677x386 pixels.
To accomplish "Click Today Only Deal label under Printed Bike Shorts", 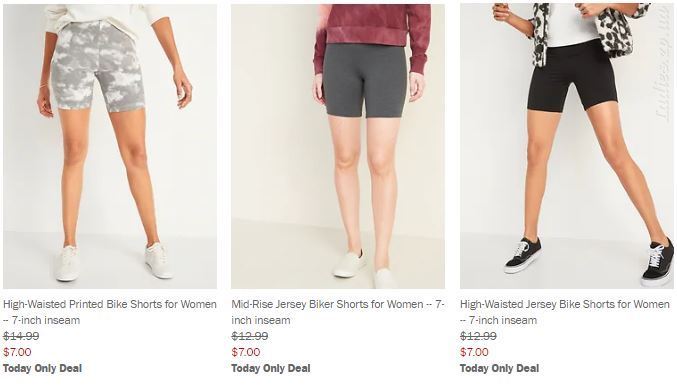I will (x=42, y=368).
